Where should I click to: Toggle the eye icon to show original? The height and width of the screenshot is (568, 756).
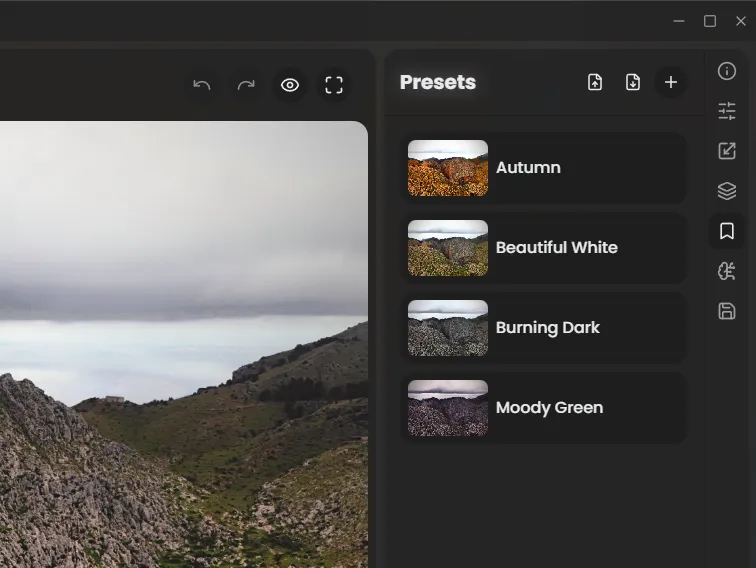(x=290, y=85)
